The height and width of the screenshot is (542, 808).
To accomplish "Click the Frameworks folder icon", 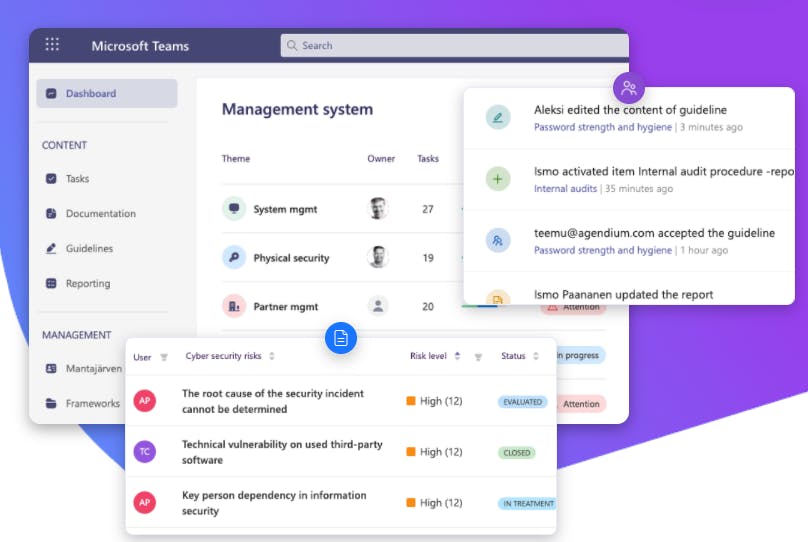I will [x=51, y=403].
